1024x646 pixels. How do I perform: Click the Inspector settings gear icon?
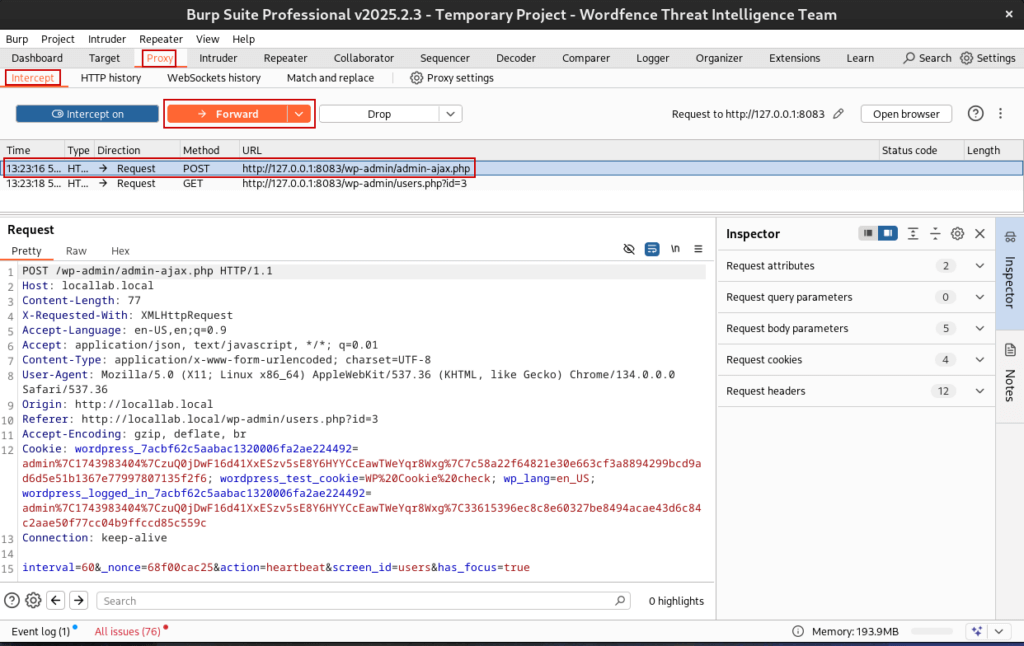point(957,233)
